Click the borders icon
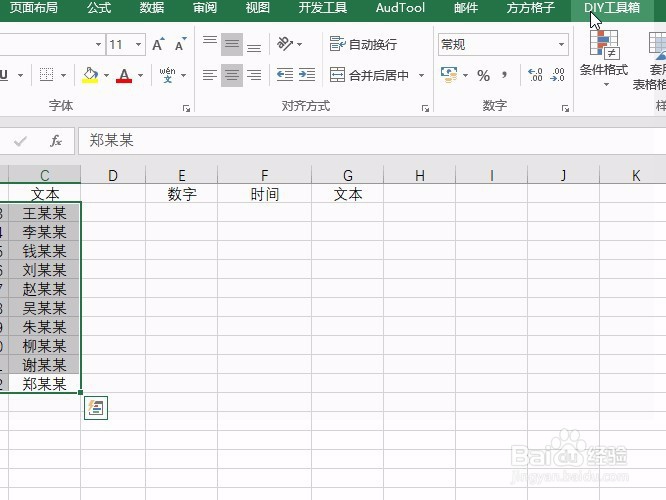Screen dimensions: 666x500 [46, 75]
